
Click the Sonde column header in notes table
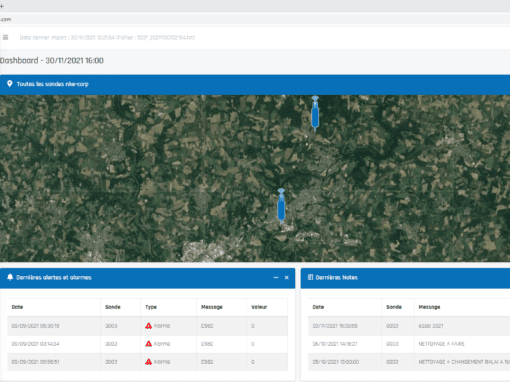pos(394,307)
